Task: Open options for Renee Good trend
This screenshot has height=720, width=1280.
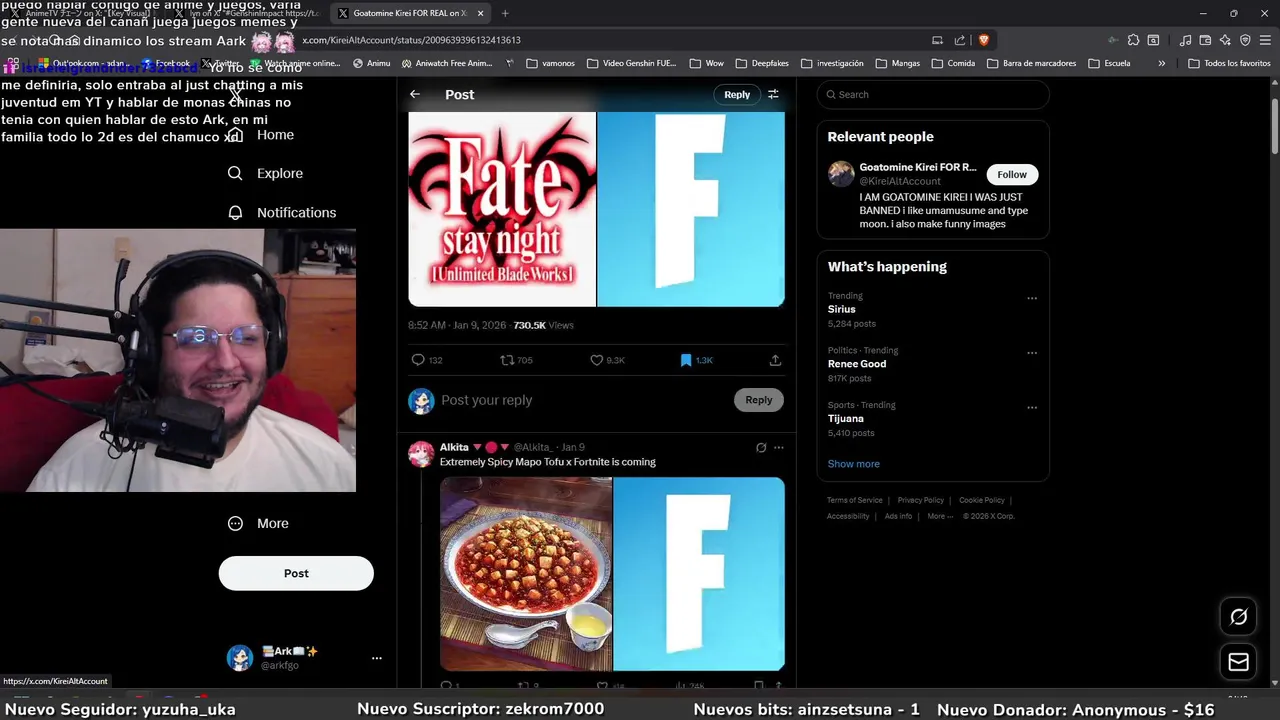Action: (x=1032, y=353)
